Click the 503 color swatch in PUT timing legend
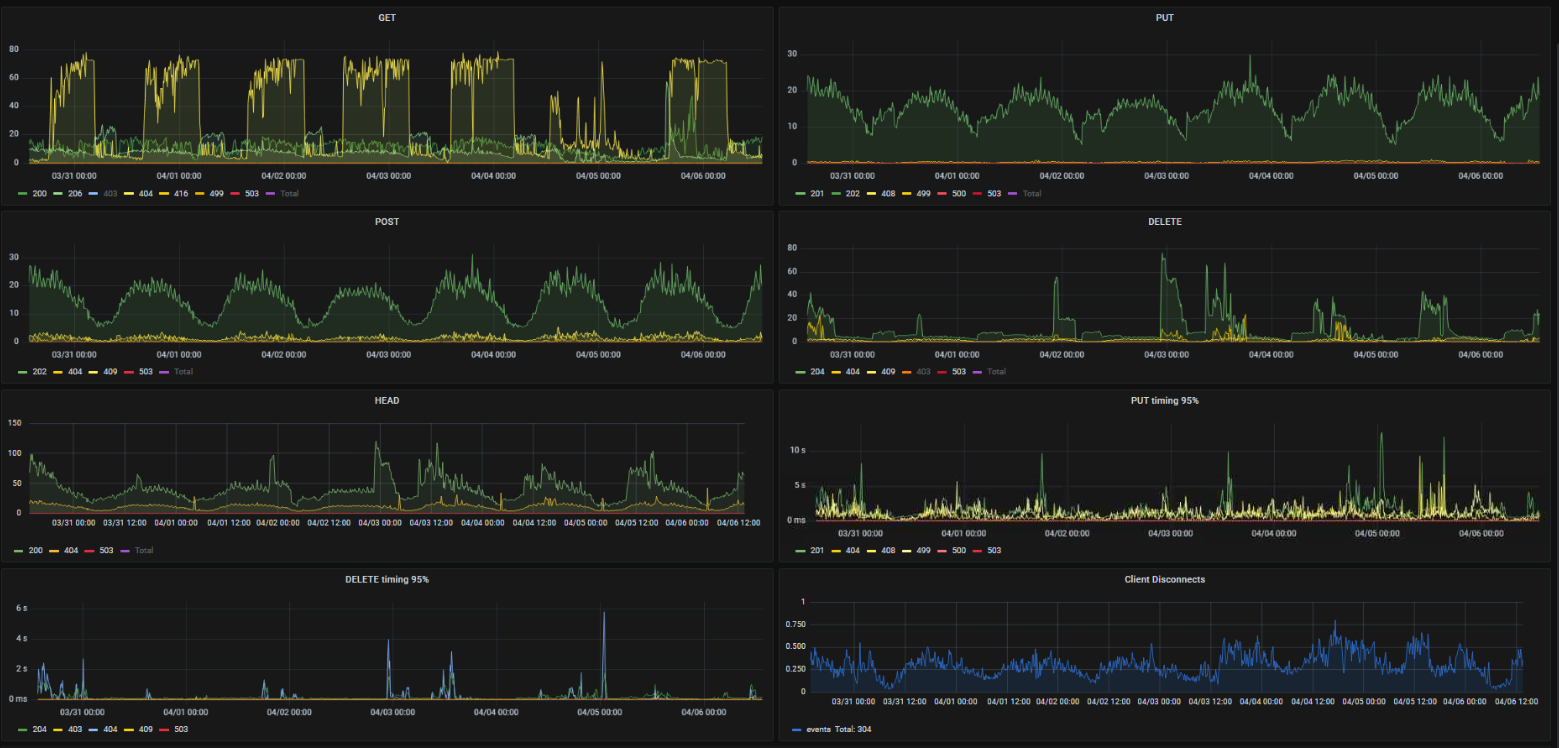This screenshot has width=1559, height=748. pyautogui.click(x=979, y=550)
